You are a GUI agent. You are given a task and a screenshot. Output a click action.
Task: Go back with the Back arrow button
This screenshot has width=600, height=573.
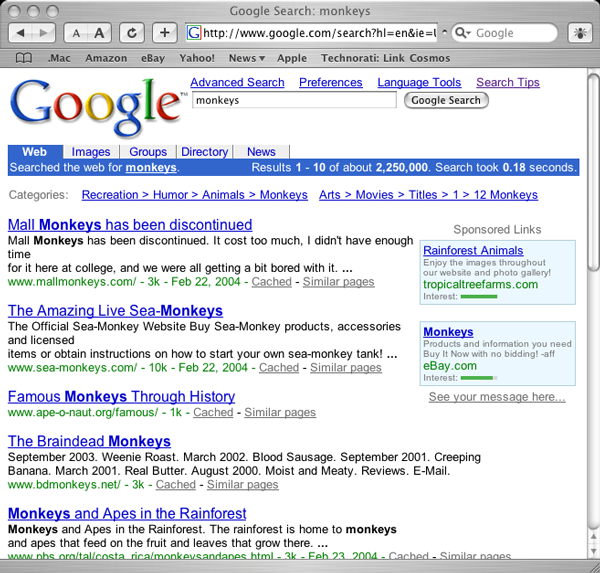click(x=21, y=33)
